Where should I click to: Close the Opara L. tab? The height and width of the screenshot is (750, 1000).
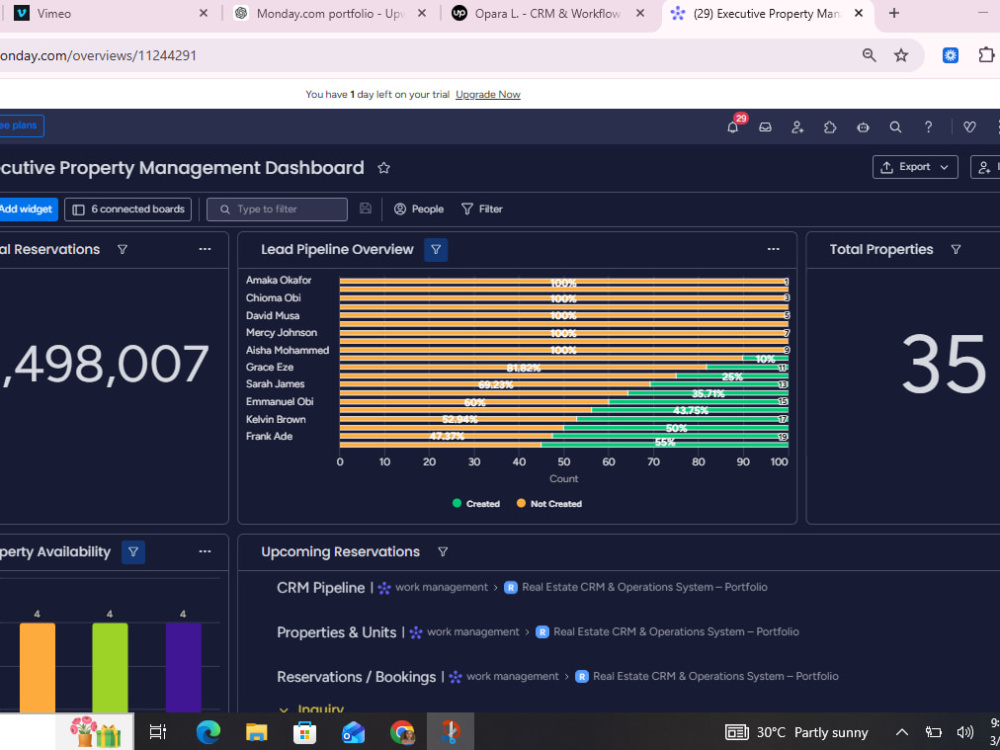click(x=640, y=13)
